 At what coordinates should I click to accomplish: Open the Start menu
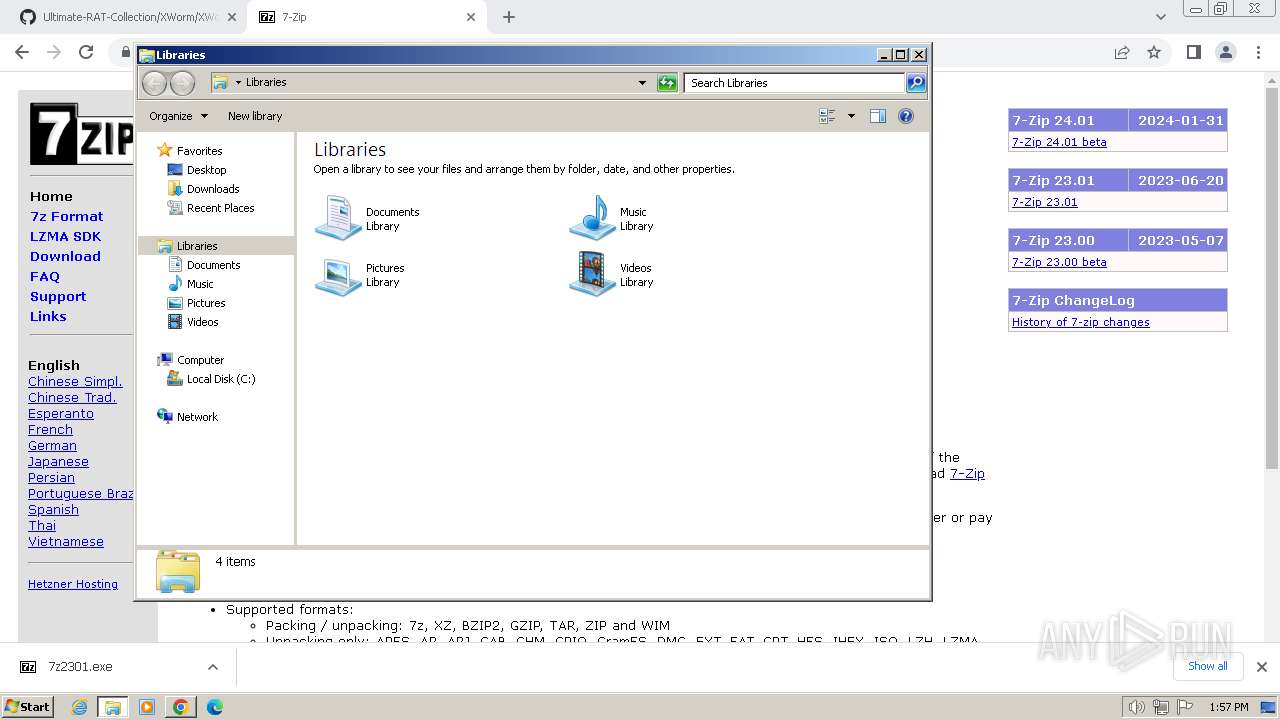click(28, 707)
